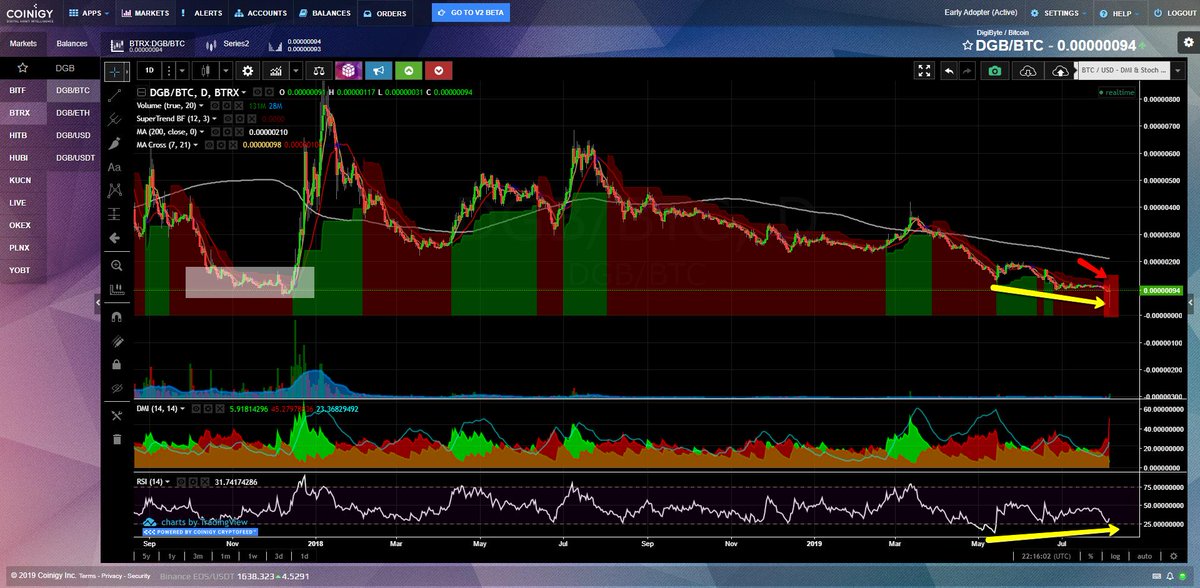Click the favorites star in Markets sidebar
The image size is (1200, 588).
pyautogui.click(x=22, y=68)
